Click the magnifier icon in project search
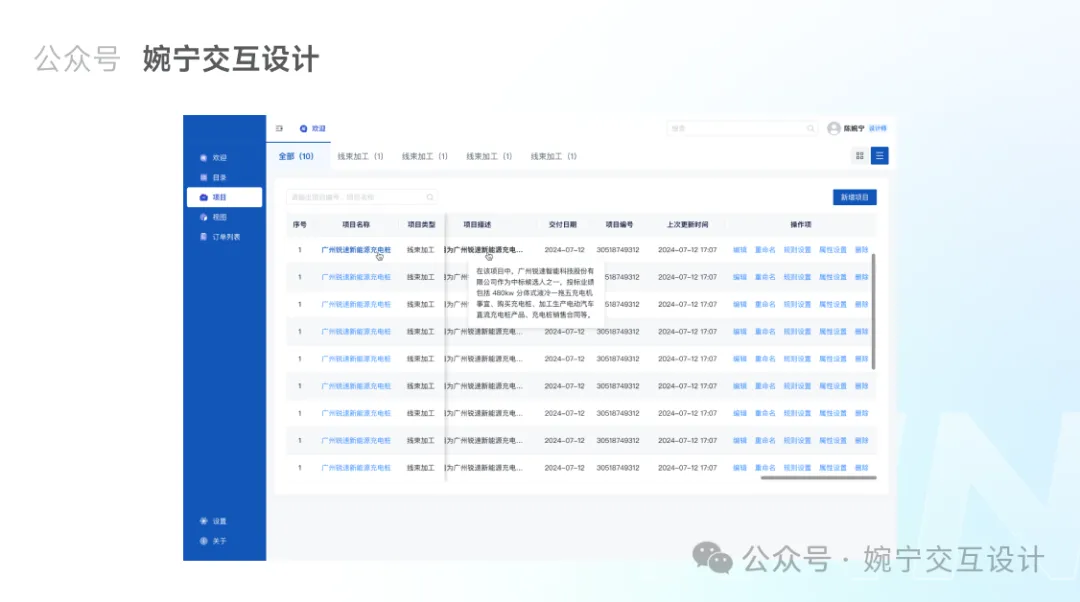This screenshot has width=1080, height=602. tap(430, 198)
